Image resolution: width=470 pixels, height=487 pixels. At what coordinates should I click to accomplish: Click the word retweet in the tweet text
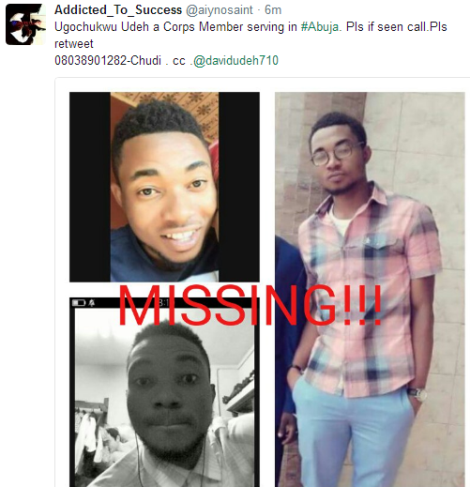click(x=74, y=44)
